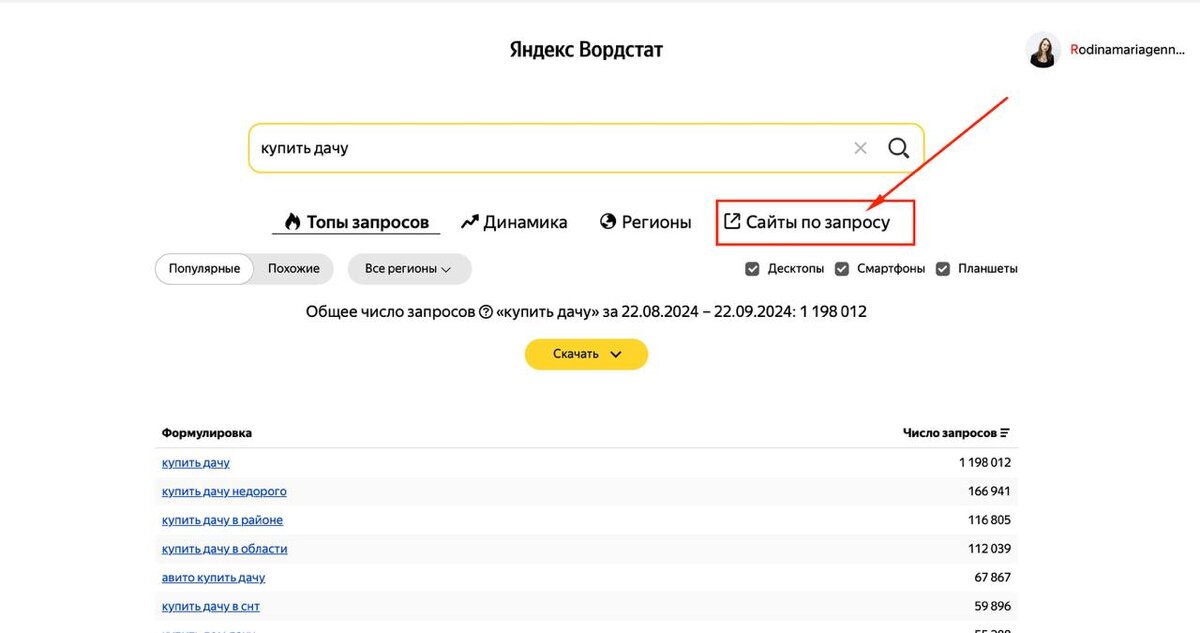Click the Число запросов column header

(950, 433)
